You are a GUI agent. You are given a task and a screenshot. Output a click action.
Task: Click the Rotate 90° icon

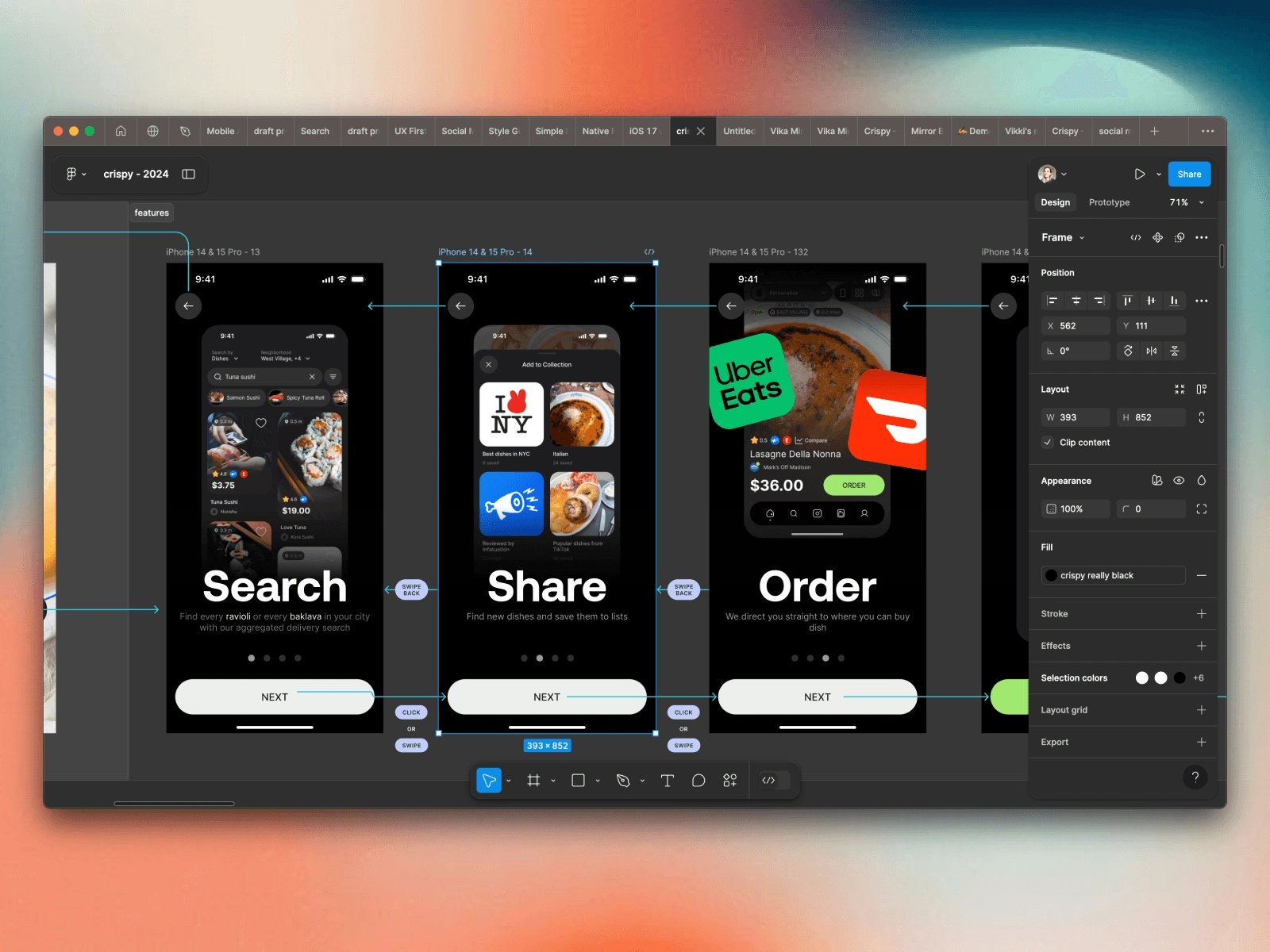(1128, 351)
